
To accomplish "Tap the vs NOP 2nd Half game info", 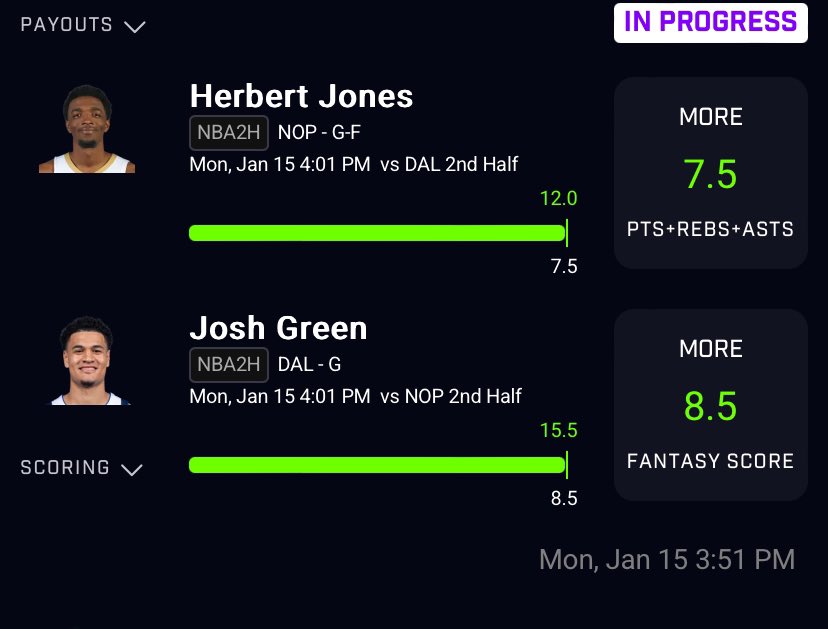I will (x=451, y=396).
